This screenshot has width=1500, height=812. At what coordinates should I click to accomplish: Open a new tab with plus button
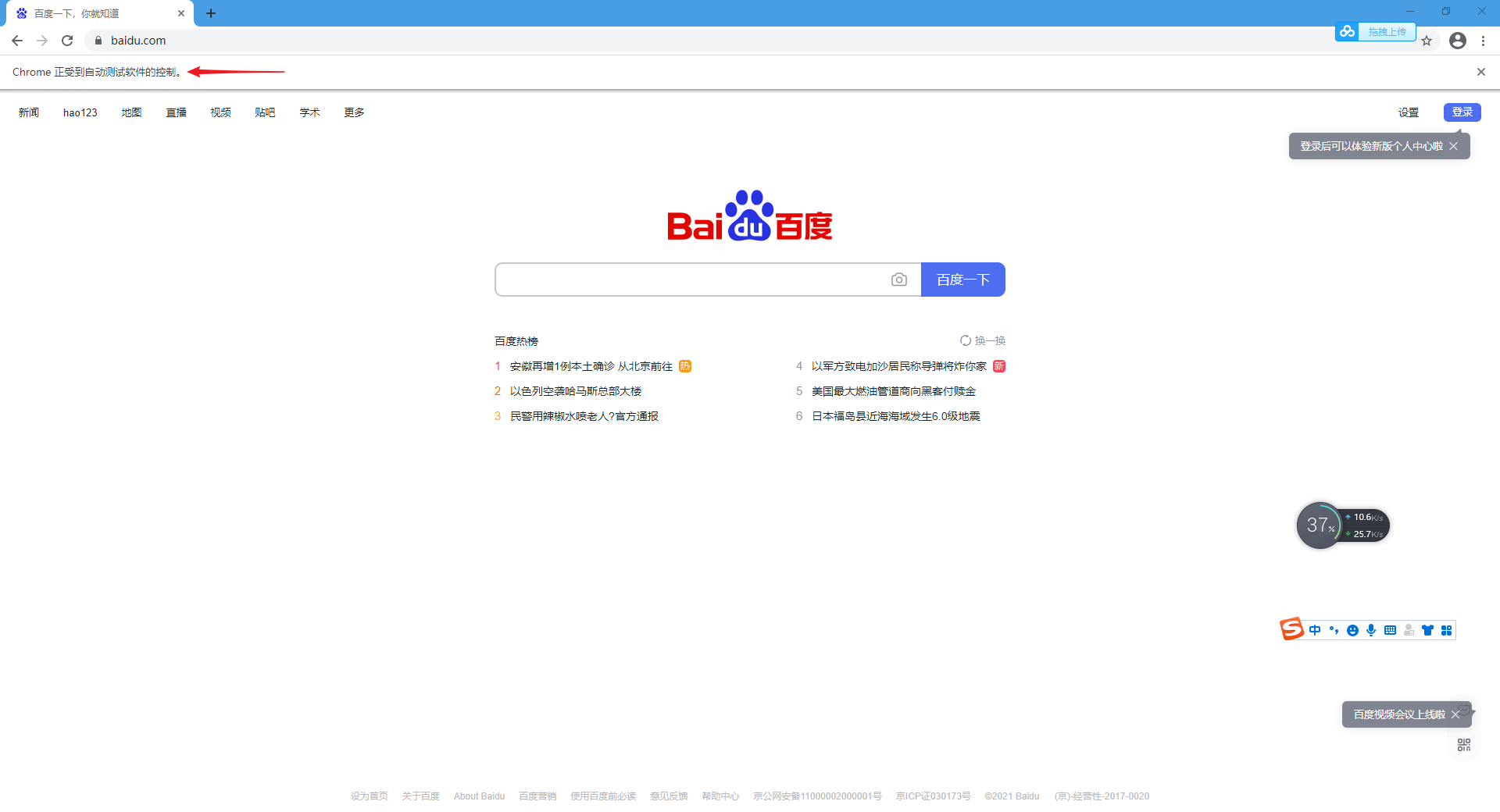click(x=211, y=13)
